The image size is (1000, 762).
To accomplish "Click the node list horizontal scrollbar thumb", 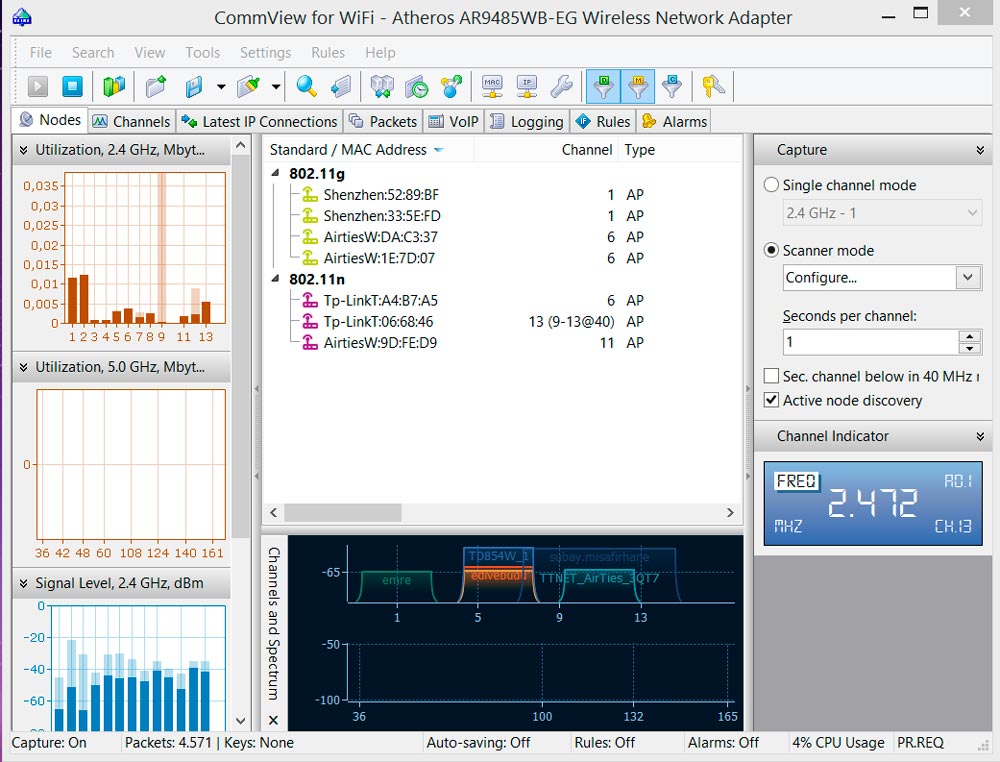I will pos(343,513).
